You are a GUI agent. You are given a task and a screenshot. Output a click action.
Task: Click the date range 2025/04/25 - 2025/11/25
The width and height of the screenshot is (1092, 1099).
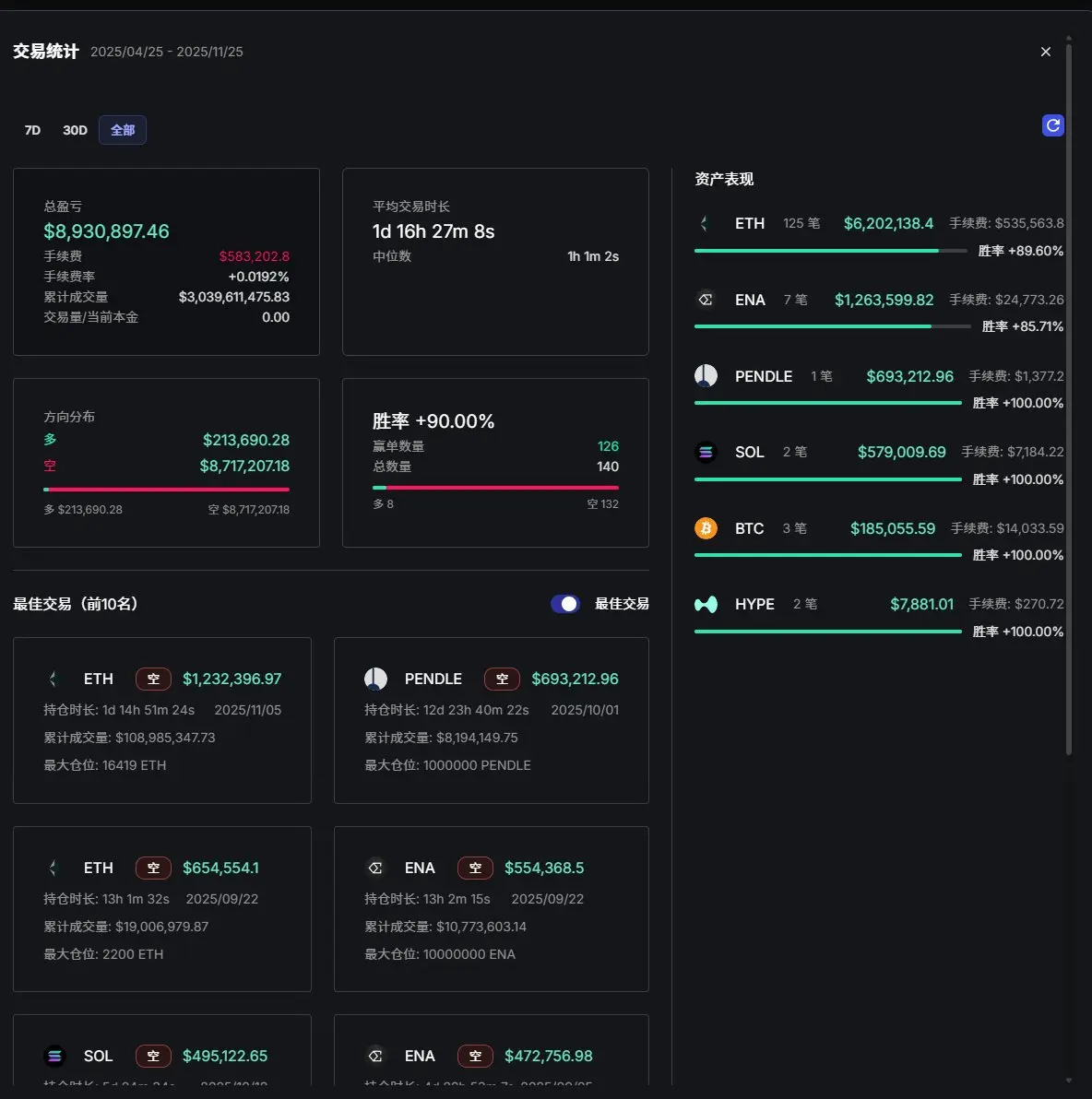tap(167, 52)
